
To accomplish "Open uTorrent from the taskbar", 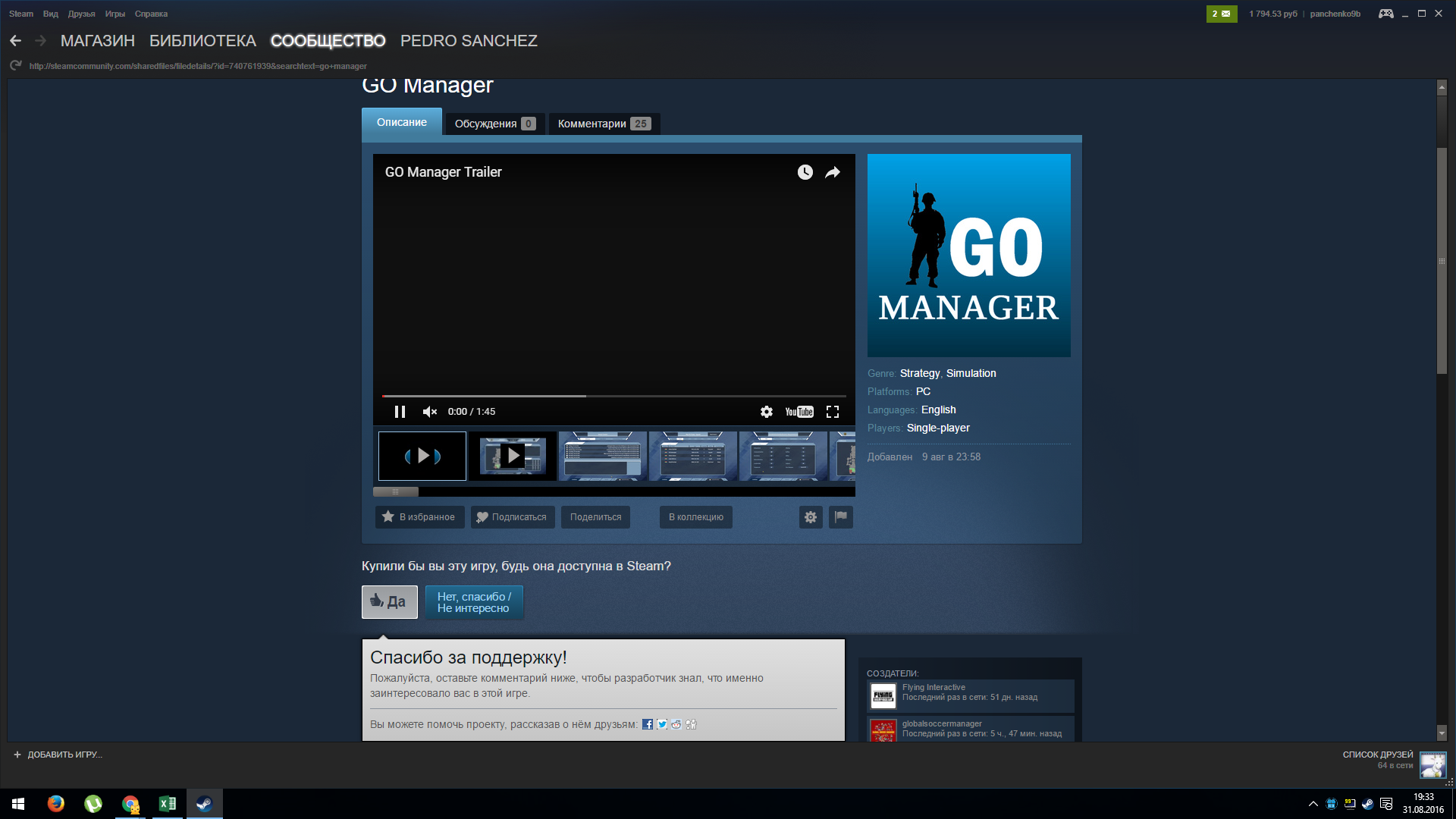I will tap(93, 804).
